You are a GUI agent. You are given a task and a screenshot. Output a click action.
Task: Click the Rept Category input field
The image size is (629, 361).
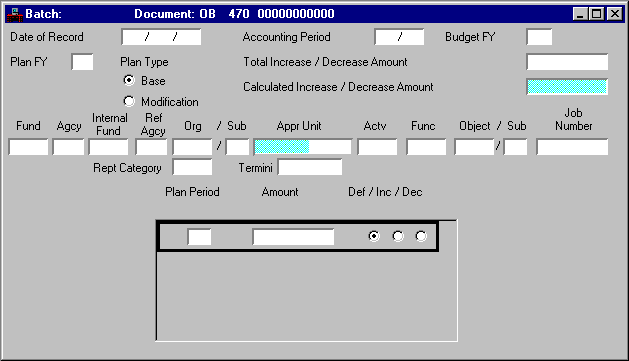click(192, 167)
